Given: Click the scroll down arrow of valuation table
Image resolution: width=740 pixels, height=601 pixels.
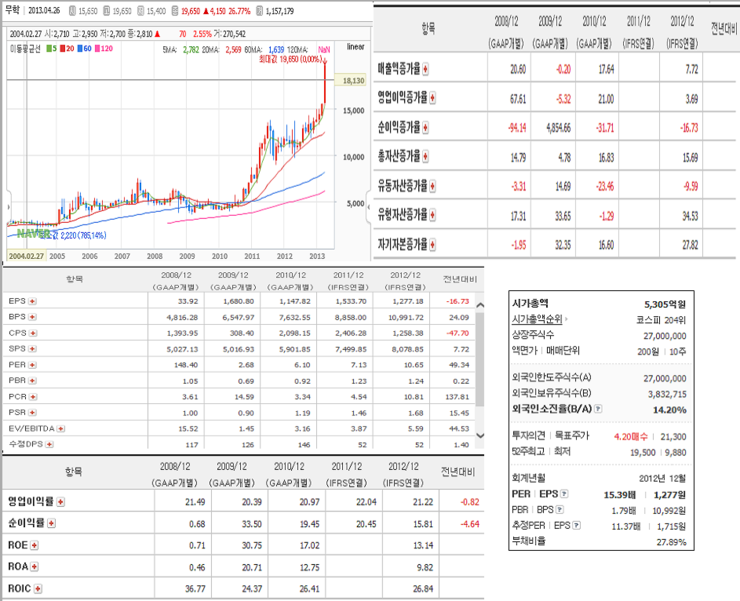Looking at the screenshot, I should click(480, 435).
